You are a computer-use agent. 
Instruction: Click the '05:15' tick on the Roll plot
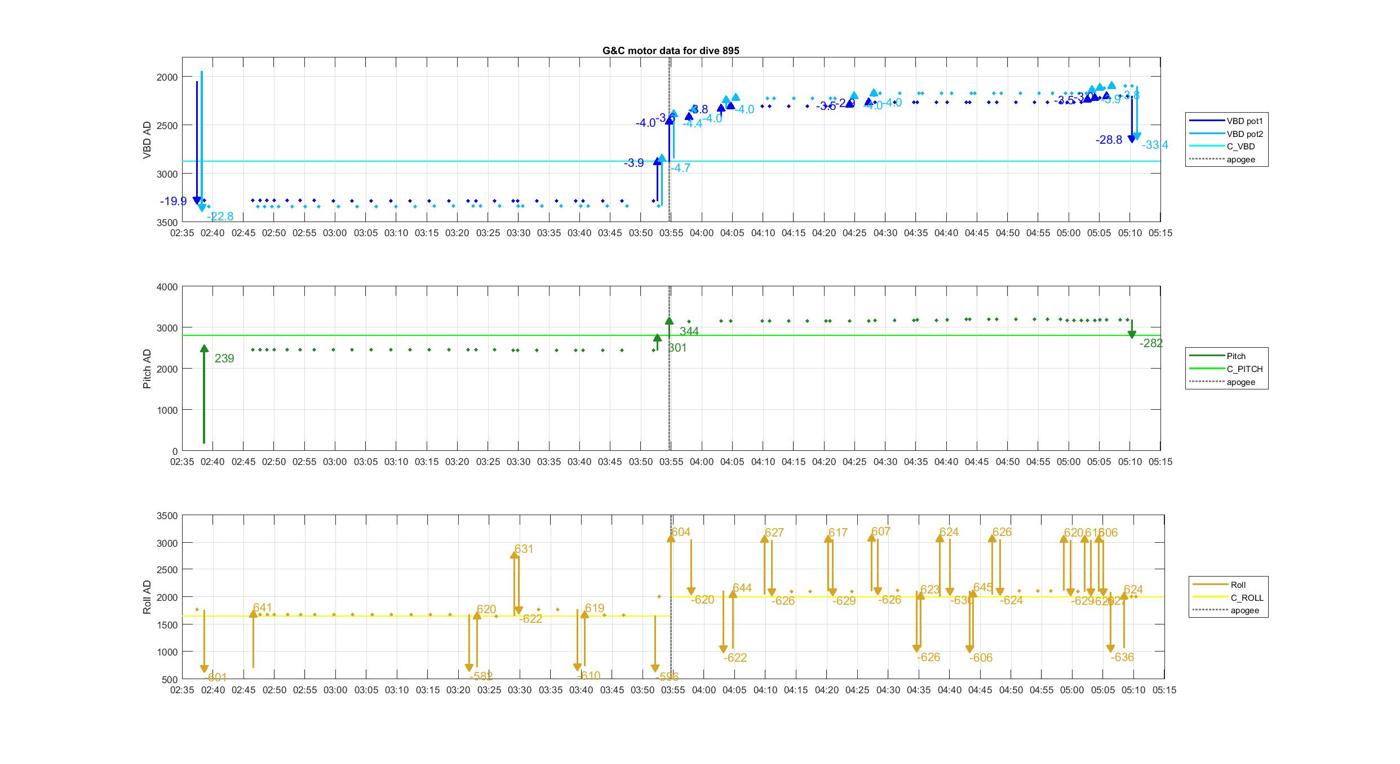tap(1164, 690)
